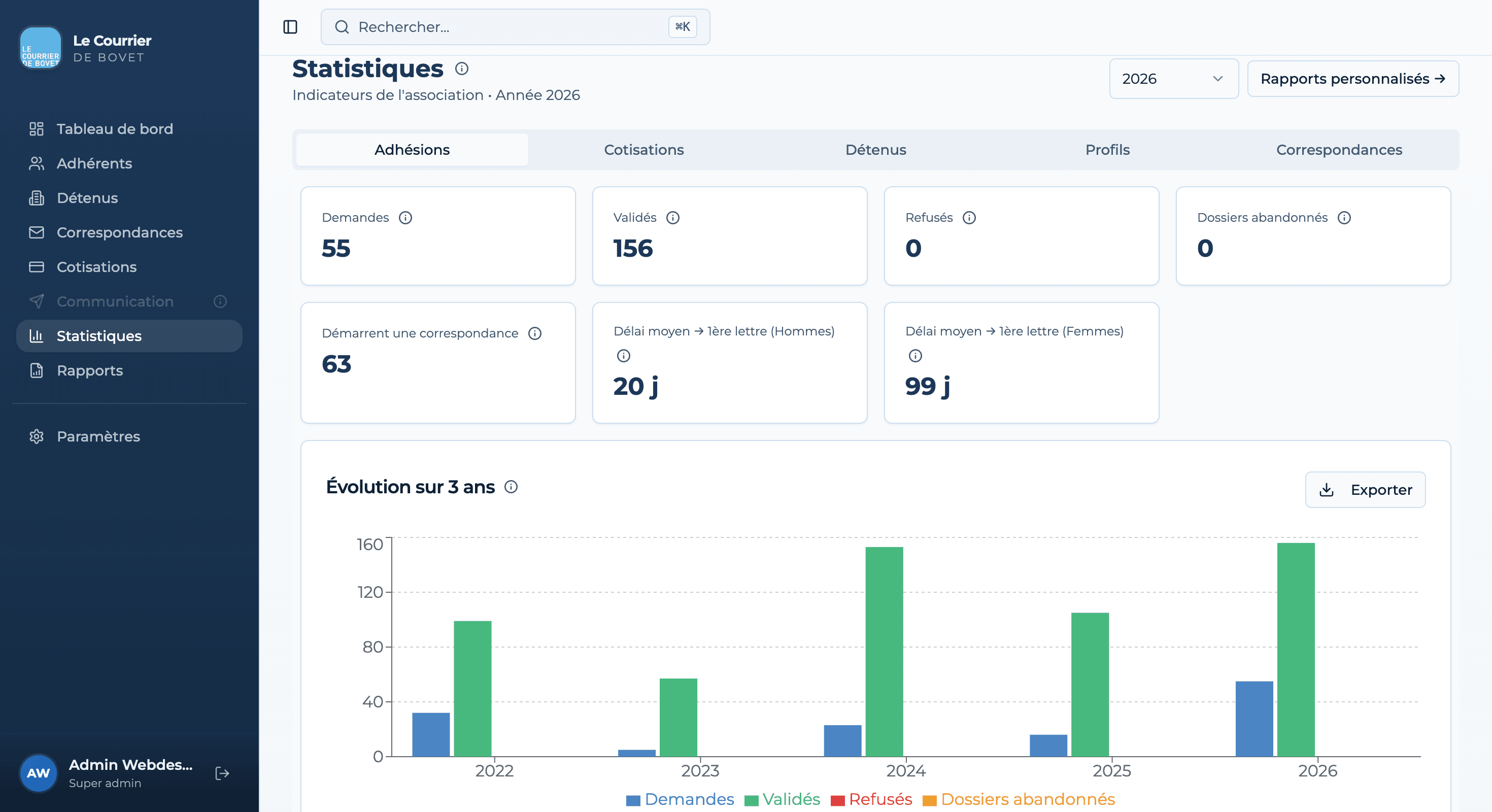This screenshot has height=812, width=1492.
Task: Click info icon by Démarrent une correspondance
Action: click(x=534, y=333)
